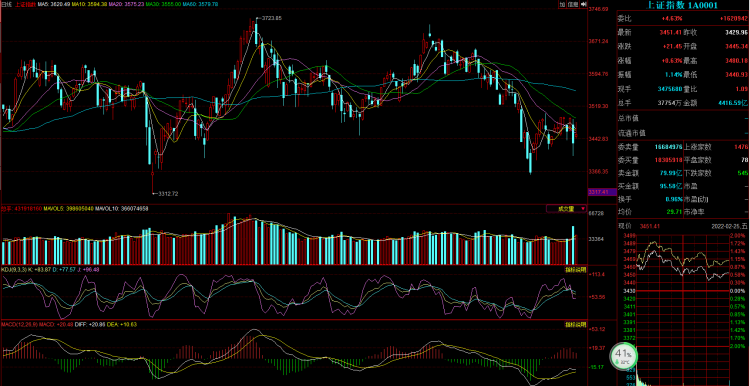Screen dimensions: 750x386
Task: Click the 指标说明 label on KDJ panel
Action: [x=576, y=269]
